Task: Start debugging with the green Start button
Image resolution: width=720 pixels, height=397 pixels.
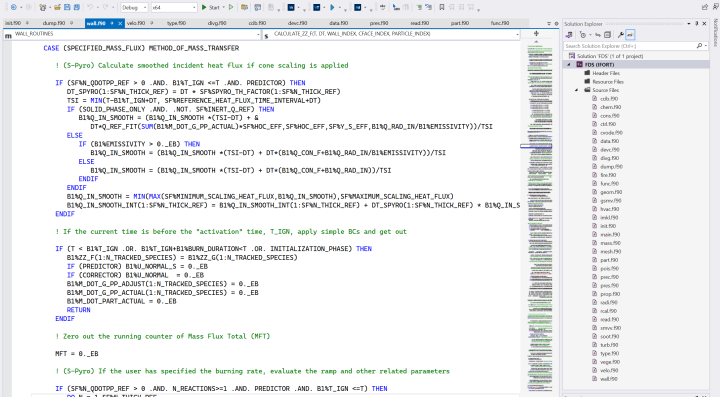Action: pyautogui.click(x=211, y=7)
